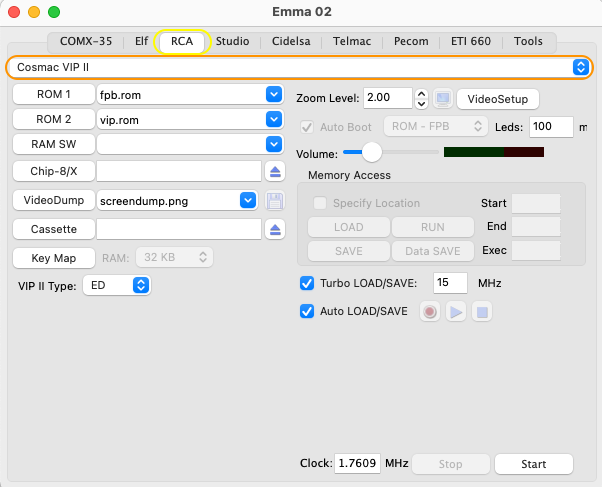Viewport: 602px width, 487px height.
Task: Decrease Zoom Level with down arrow
Action: [x=421, y=104]
